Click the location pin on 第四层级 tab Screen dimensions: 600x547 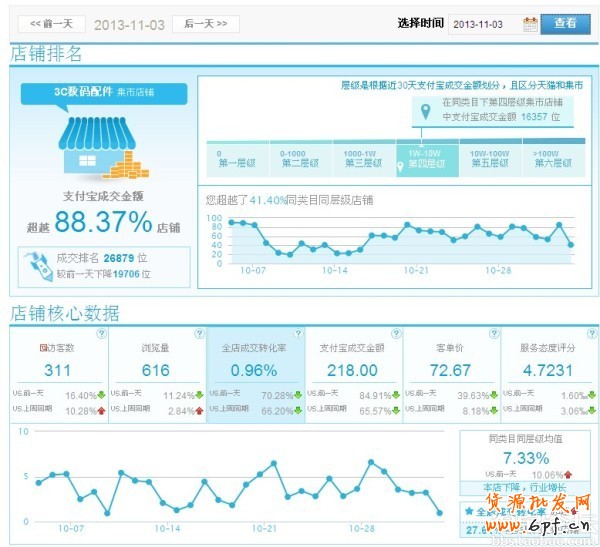coord(402,165)
